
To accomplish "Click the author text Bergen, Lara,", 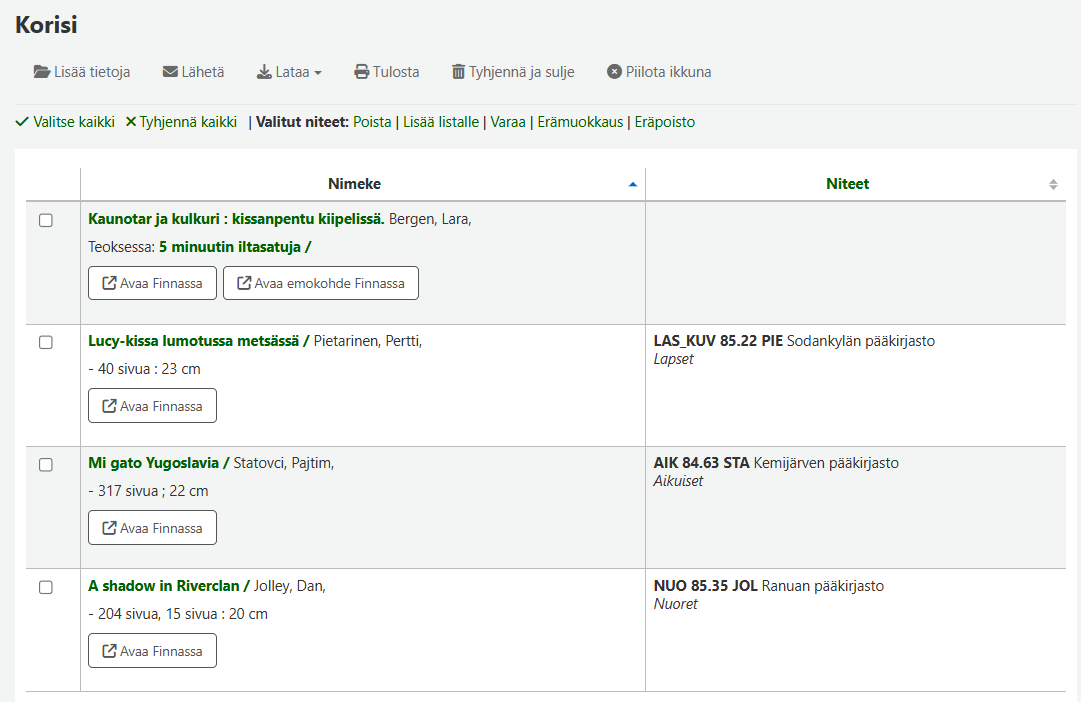I will 430,219.
